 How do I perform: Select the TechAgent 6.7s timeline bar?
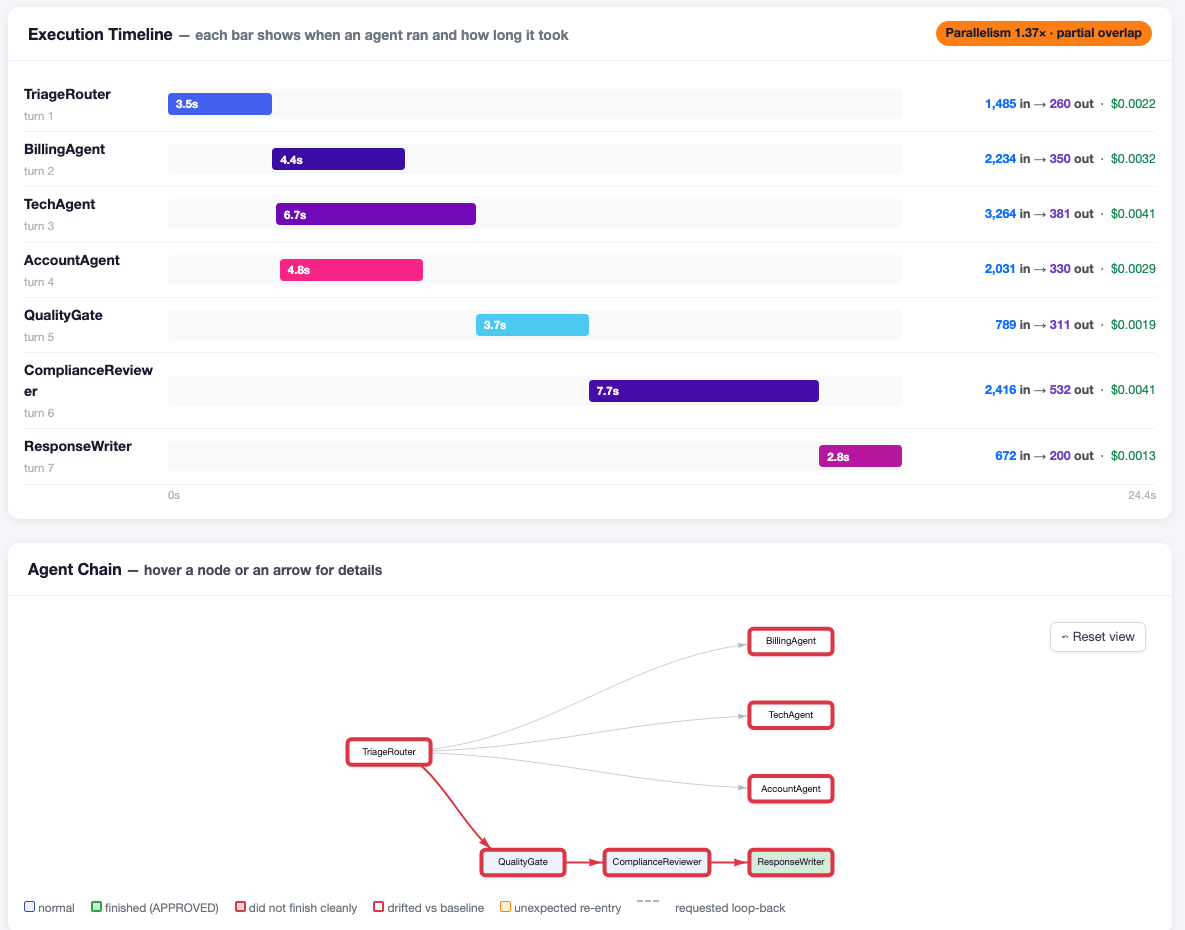[376, 215]
